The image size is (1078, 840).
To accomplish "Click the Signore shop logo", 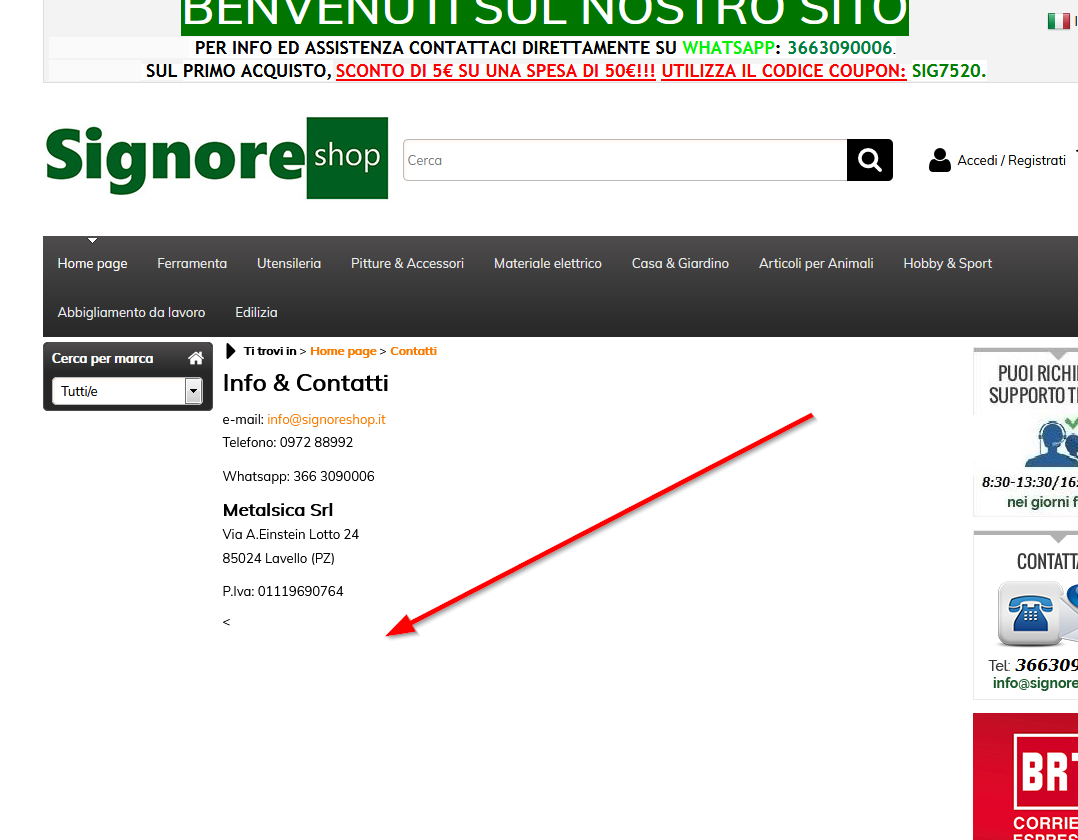I will [x=217, y=158].
